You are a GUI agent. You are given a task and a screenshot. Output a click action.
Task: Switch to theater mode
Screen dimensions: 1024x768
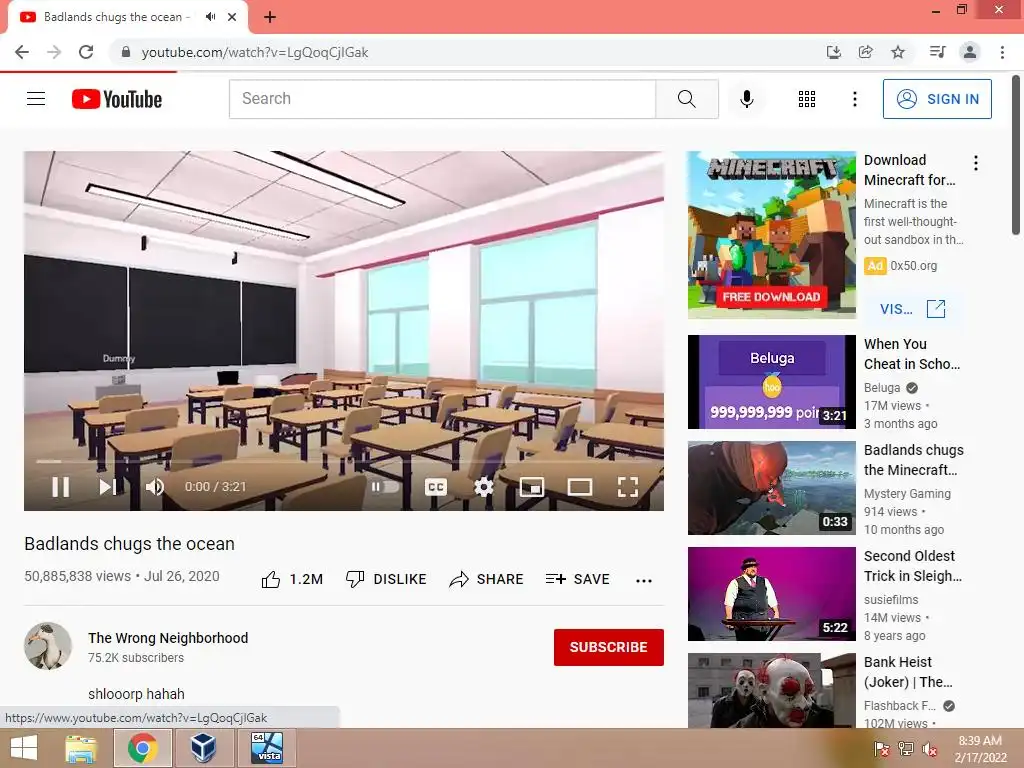(580, 487)
